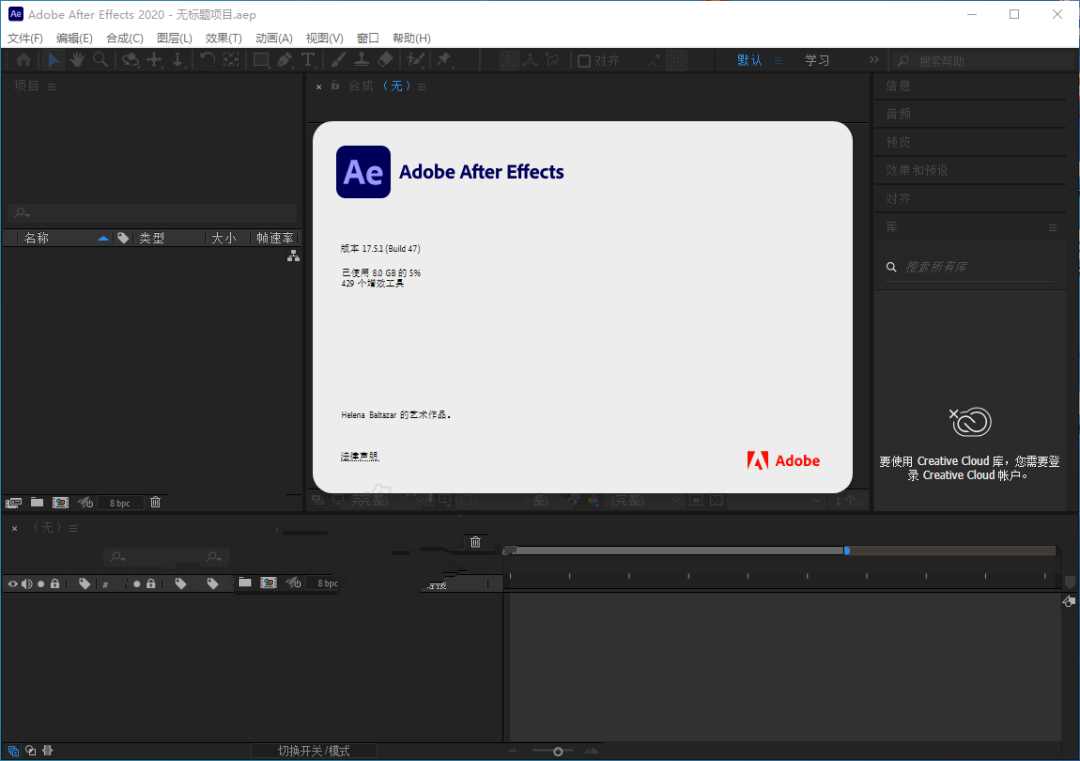This screenshot has width=1080, height=761.
Task: Select the Eraser tool
Action: pos(385,60)
